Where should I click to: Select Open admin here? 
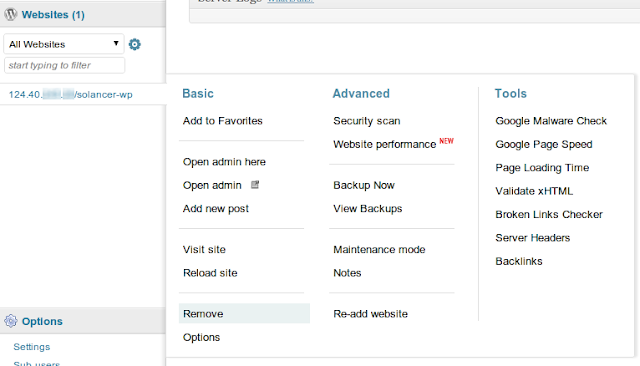coord(224,162)
